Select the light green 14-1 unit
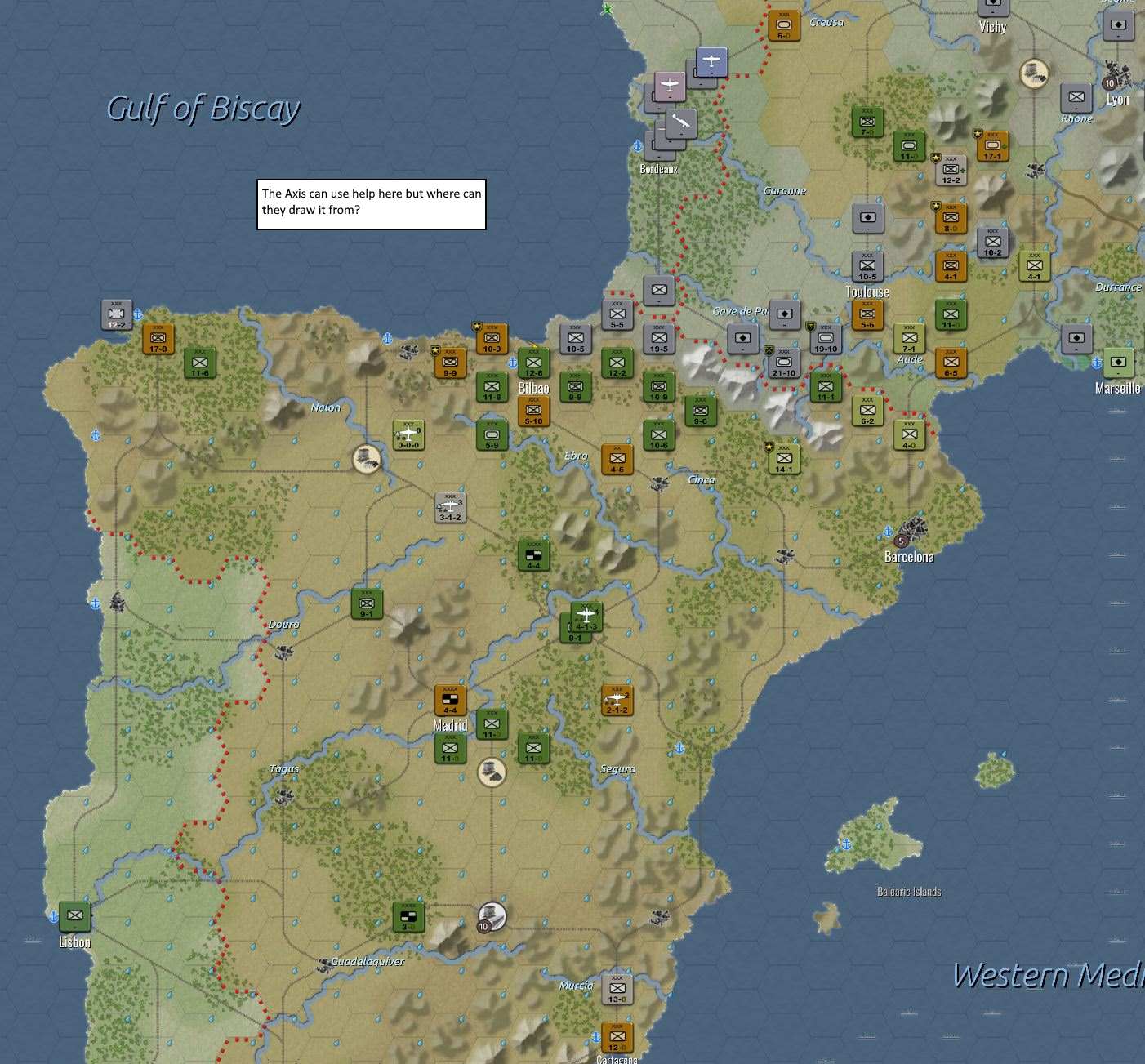 click(784, 459)
